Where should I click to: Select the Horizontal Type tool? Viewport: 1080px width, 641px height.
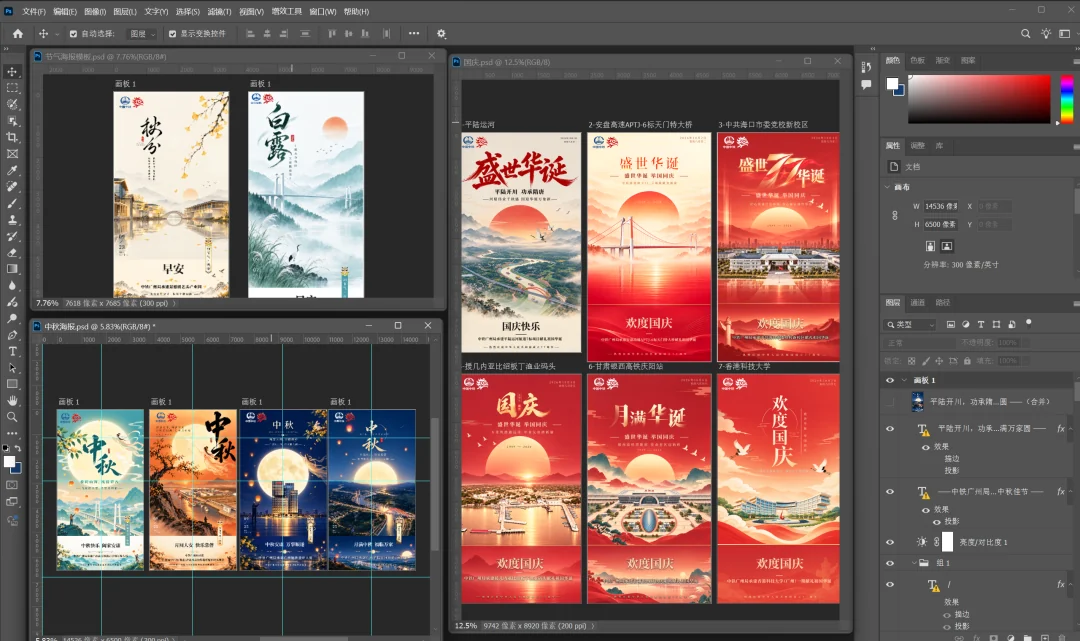[12, 351]
